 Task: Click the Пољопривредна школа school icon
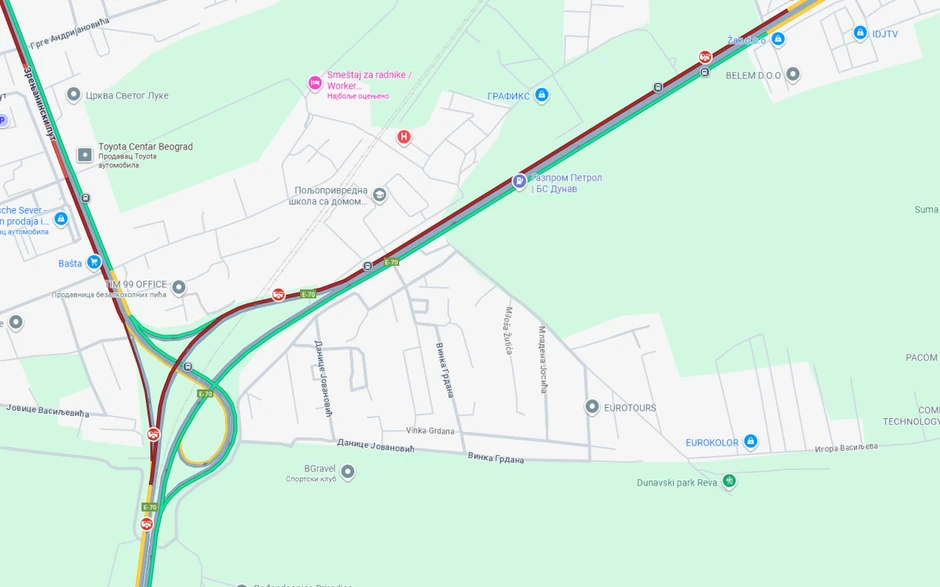pos(379,195)
